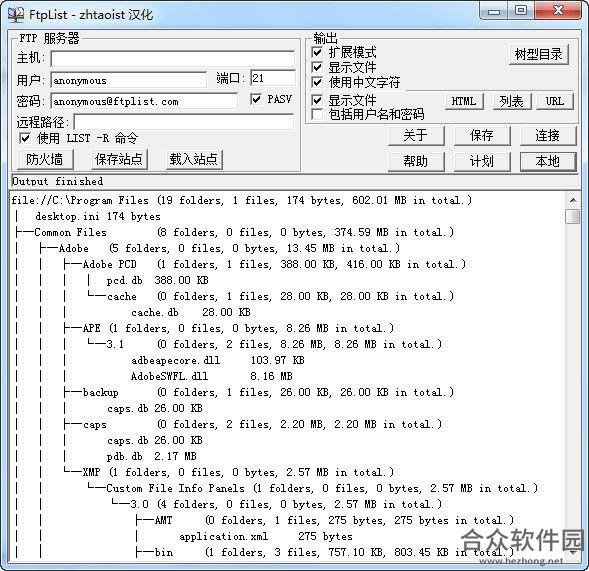589x571 pixels.
Task: Click the XMP folder line
Action: click(x=238, y=472)
